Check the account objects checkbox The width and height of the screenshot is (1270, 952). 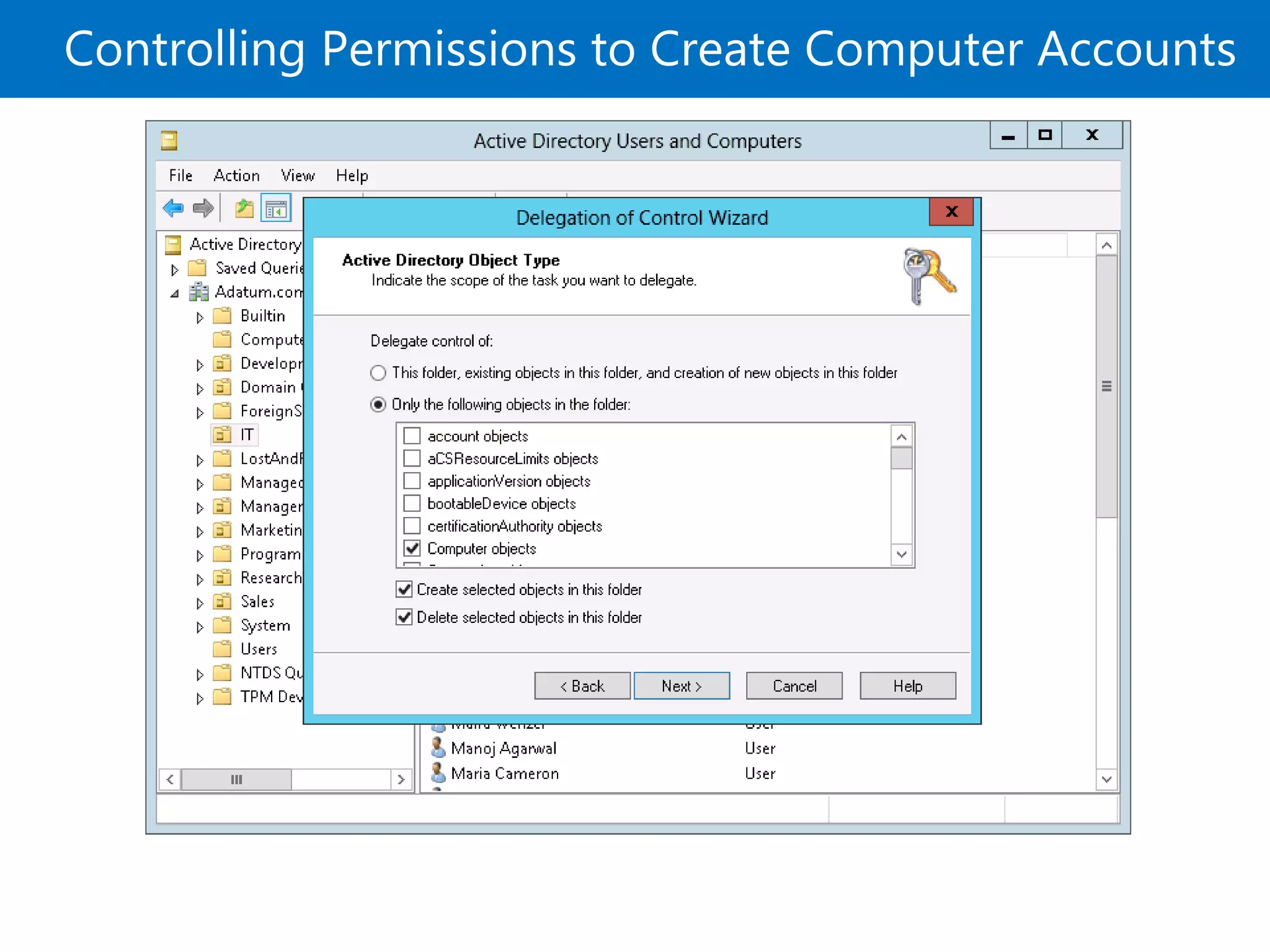[x=412, y=436]
